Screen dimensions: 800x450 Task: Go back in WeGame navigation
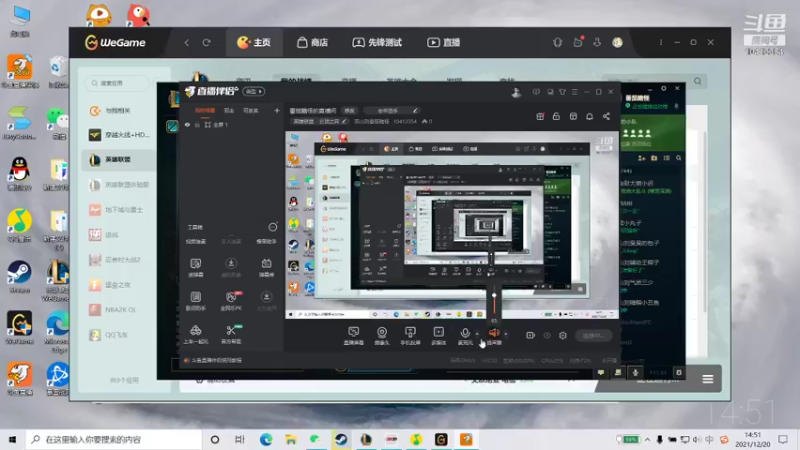(187, 42)
